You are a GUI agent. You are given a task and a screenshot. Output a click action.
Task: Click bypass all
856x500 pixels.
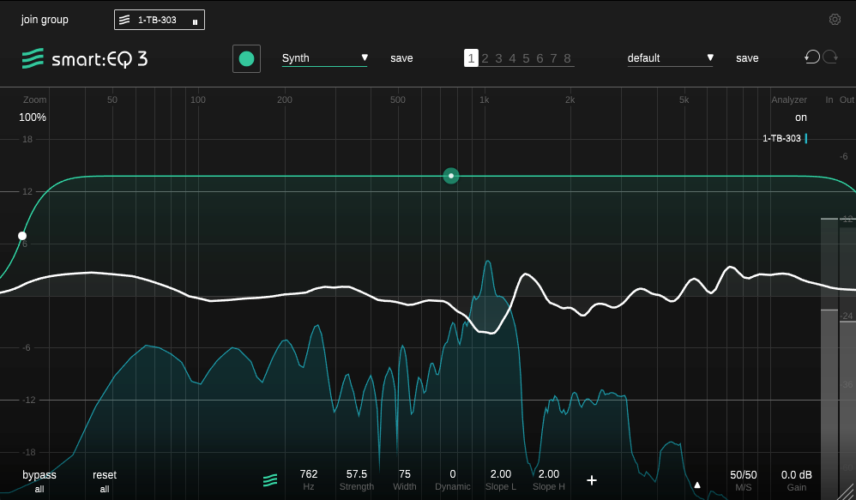coord(39,481)
